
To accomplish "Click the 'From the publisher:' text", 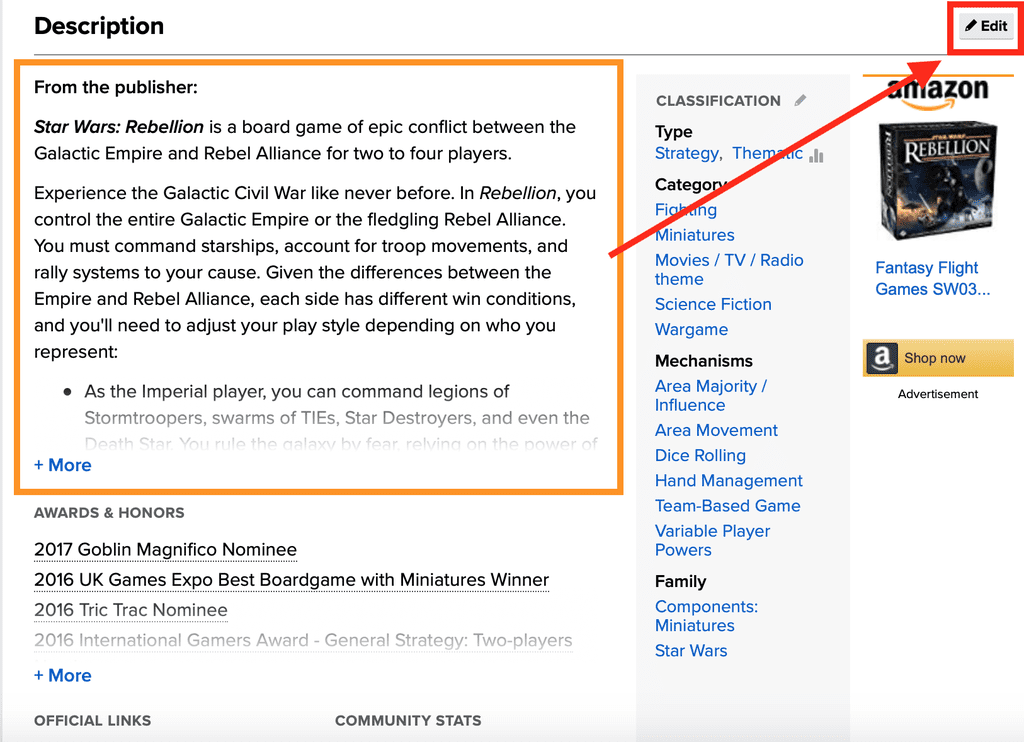I will [x=116, y=88].
